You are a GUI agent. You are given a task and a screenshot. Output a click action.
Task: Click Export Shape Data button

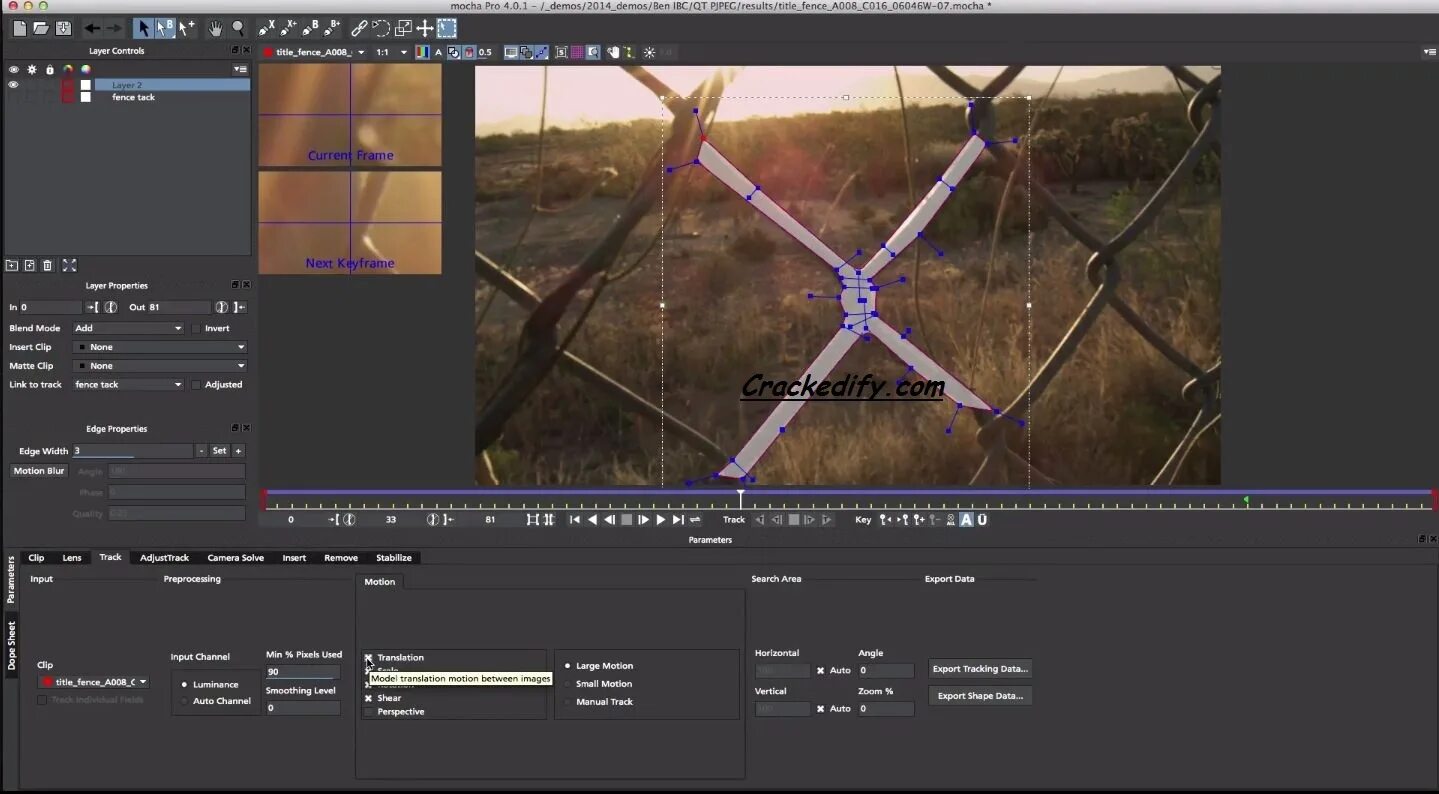click(980, 696)
